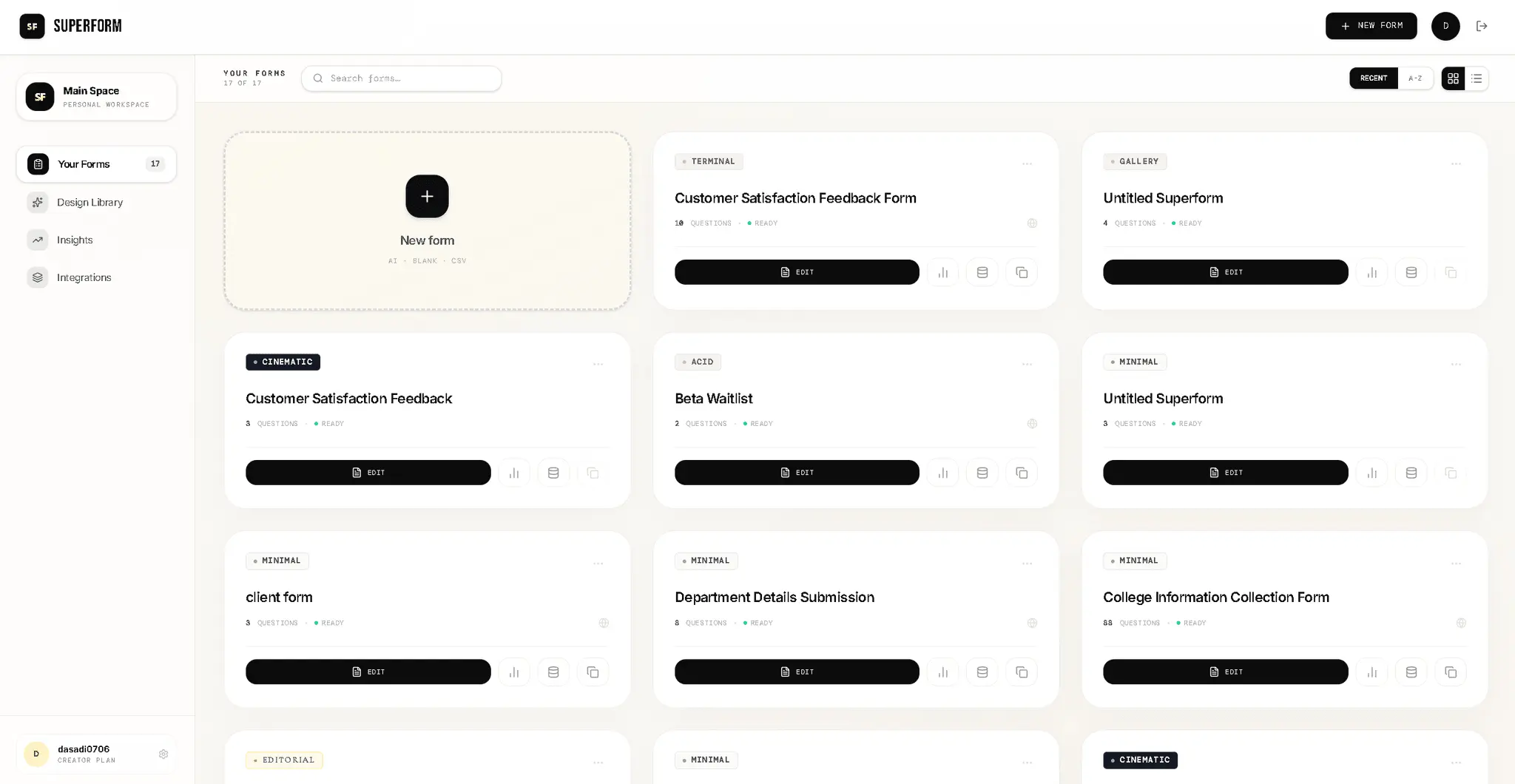Image resolution: width=1515 pixels, height=784 pixels.
Task: Sort forms A-Z
Action: (x=1415, y=78)
